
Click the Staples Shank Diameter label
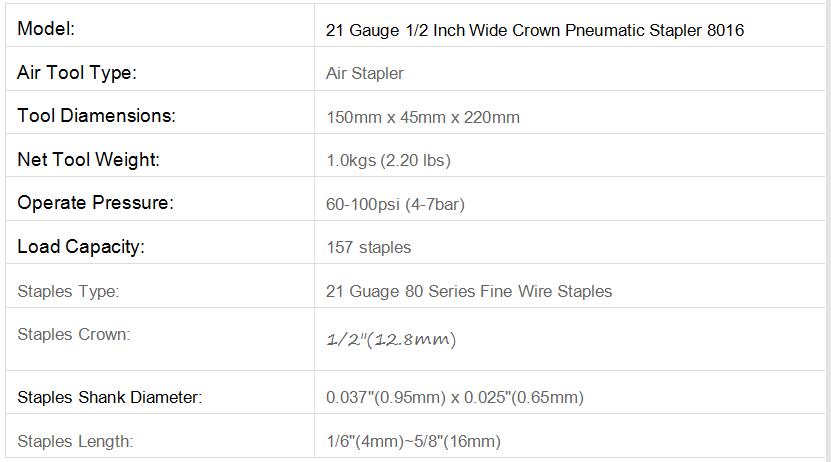(x=110, y=397)
